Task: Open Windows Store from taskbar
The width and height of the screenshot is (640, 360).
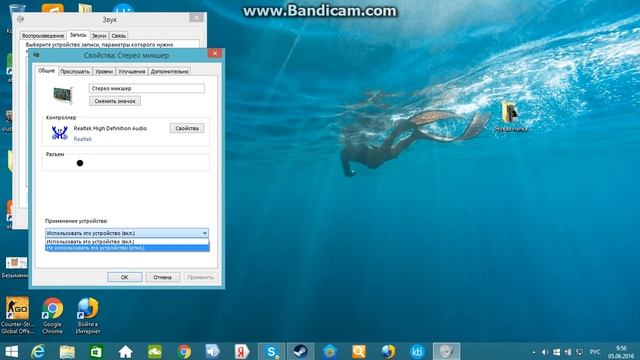Action: click(x=96, y=352)
